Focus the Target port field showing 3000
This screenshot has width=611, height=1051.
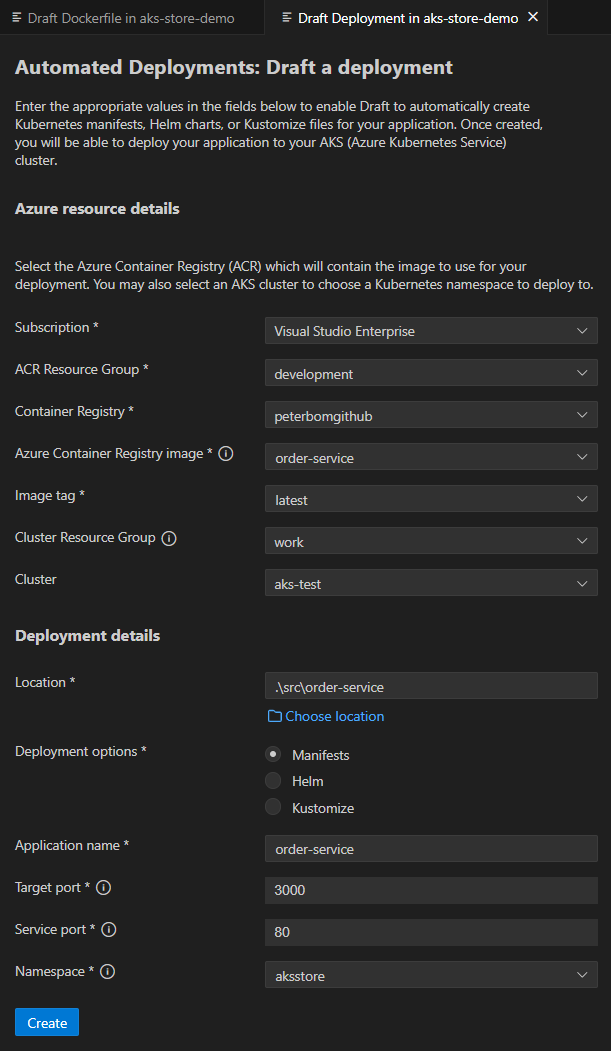coord(431,891)
